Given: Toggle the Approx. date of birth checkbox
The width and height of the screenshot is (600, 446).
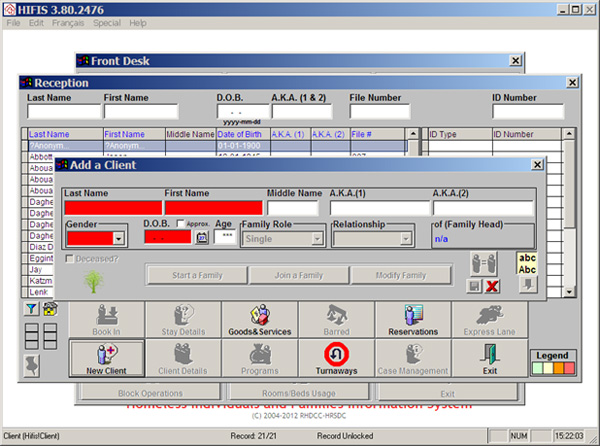Looking at the screenshot, I should (x=181, y=224).
